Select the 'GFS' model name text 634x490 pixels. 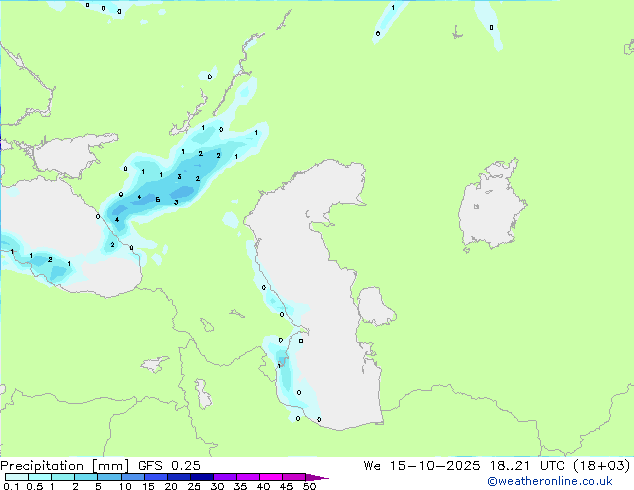point(150,466)
